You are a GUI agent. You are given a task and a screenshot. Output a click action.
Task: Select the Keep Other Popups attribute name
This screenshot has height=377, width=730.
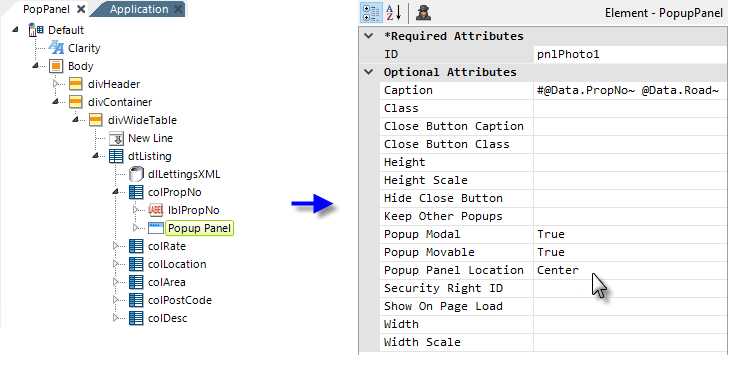pos(443,216)
